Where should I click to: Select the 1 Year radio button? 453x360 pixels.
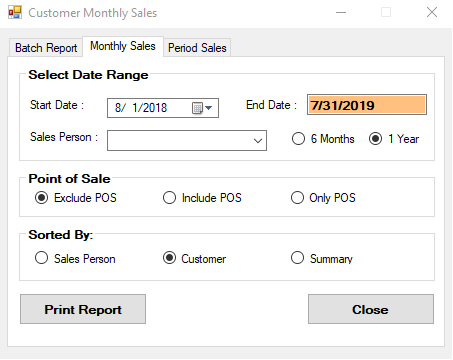(x=394, y=139)
